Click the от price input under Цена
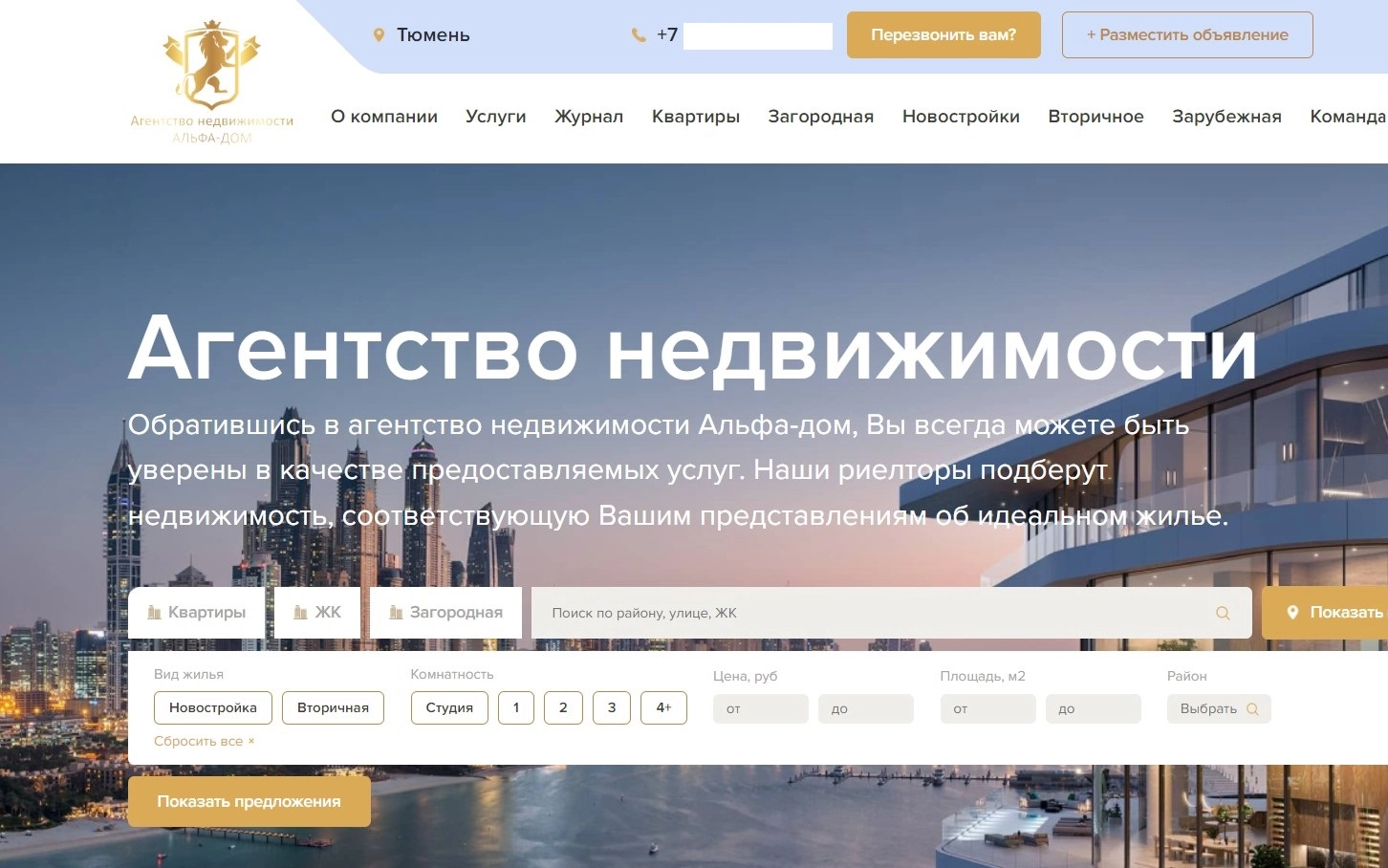Image resolution: width=1388 pixels, height=868 pixels. coord(760,708)
